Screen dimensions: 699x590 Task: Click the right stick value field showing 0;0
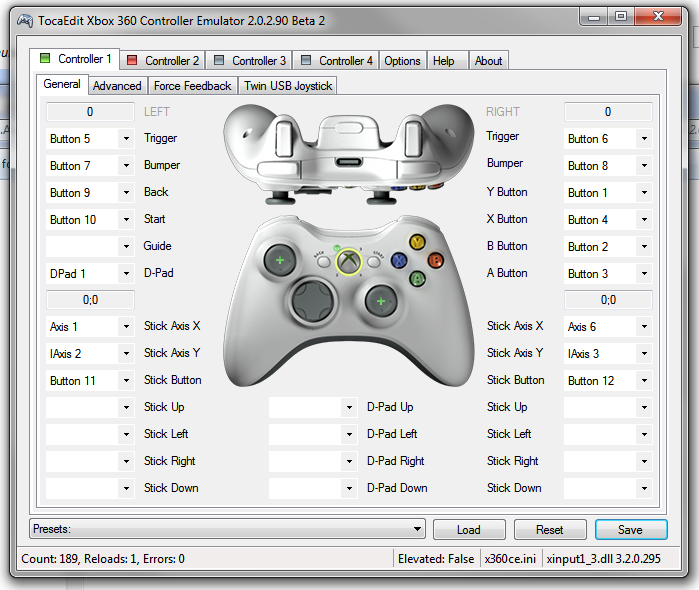(608, 300)
